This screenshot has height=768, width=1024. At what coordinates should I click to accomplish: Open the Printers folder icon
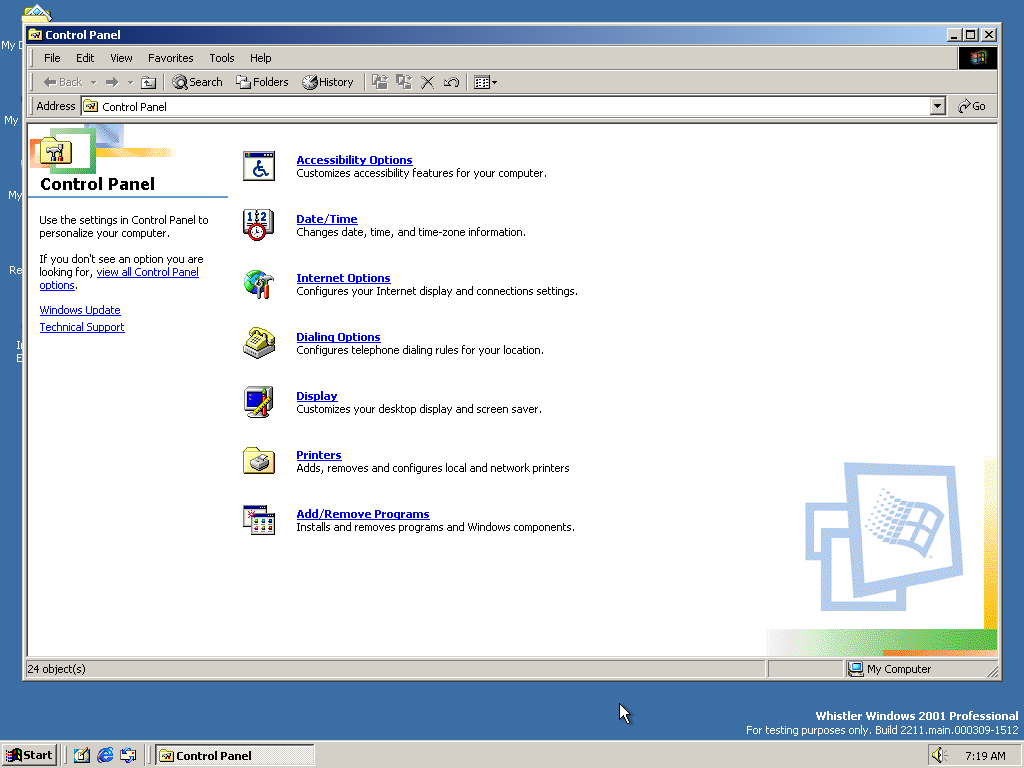pyautogui.click(x=259, y=460)
